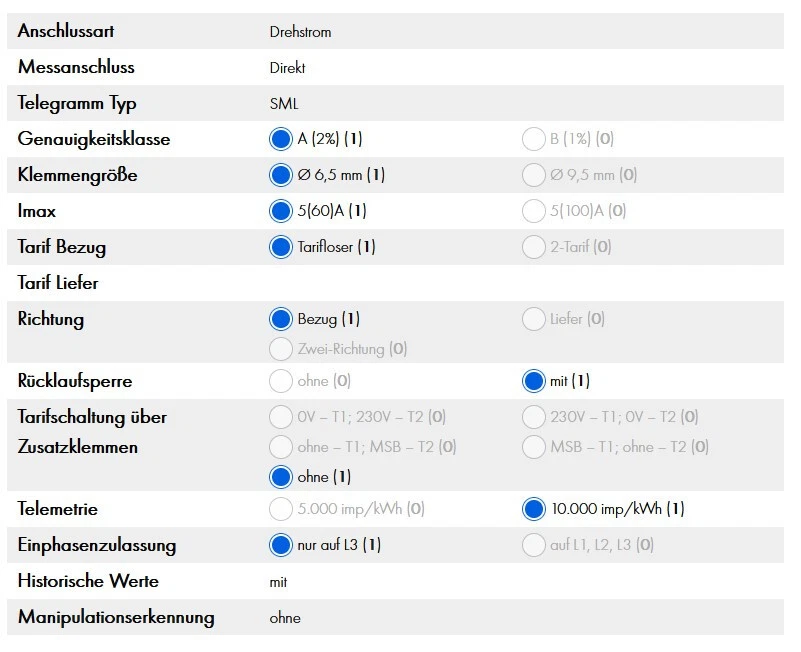Image resolution: width=801 pixels, height=652 pixels.
Task: Select 0V – T1; 230V – T2 option
Action: (280, 417)
